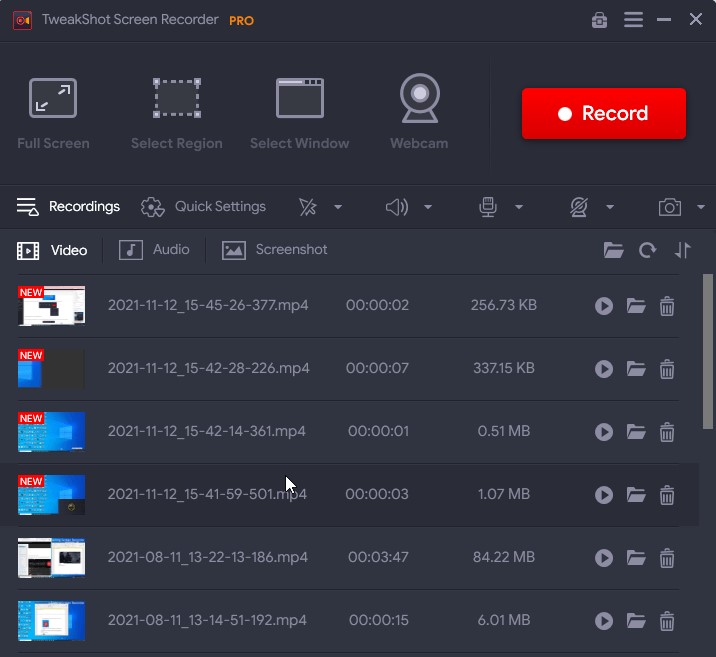Select file name 2021-08-11_13-22-13-186.mp4
The height and width of the screenshot is (657, 716).
(x=207, y=557)
